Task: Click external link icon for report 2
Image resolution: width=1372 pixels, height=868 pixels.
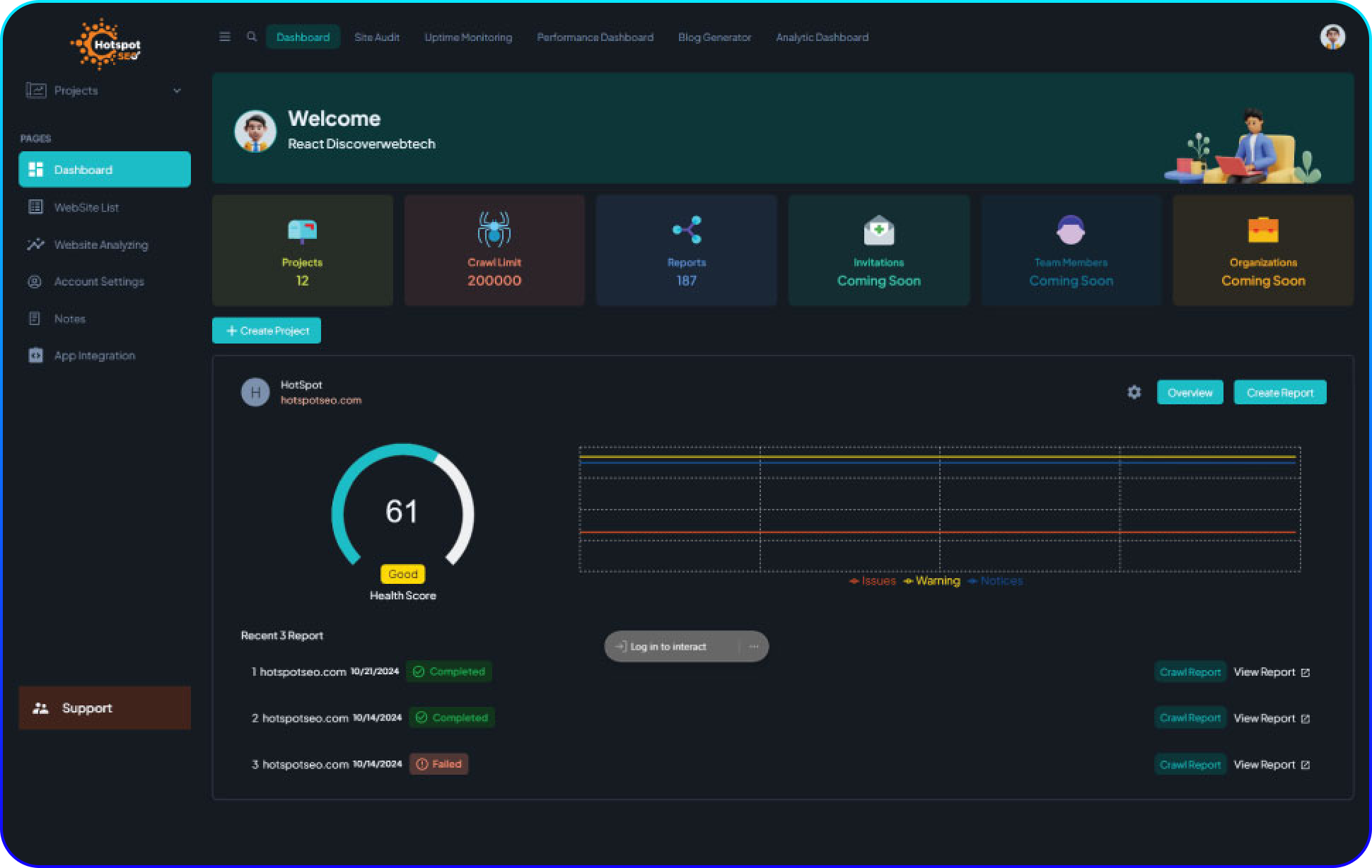Action: pos(1306,719)
